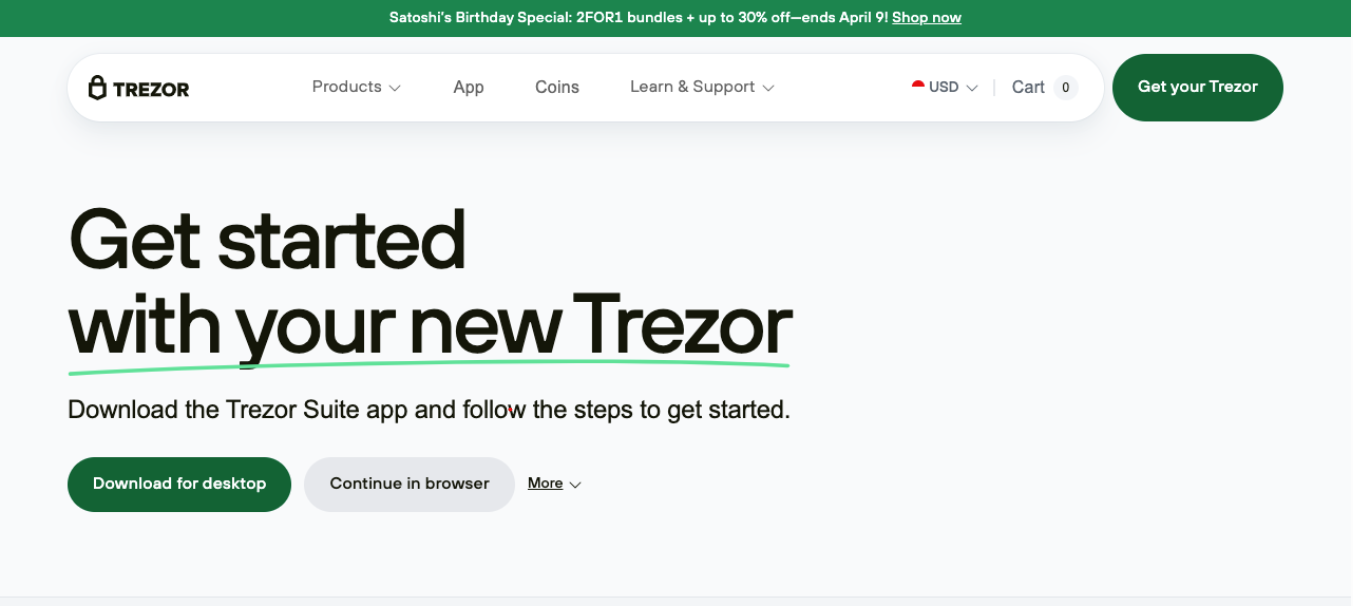The height and width of the screenshot is (606, 1353).
Task: Expand the More download options
Action: coord(554,484)
